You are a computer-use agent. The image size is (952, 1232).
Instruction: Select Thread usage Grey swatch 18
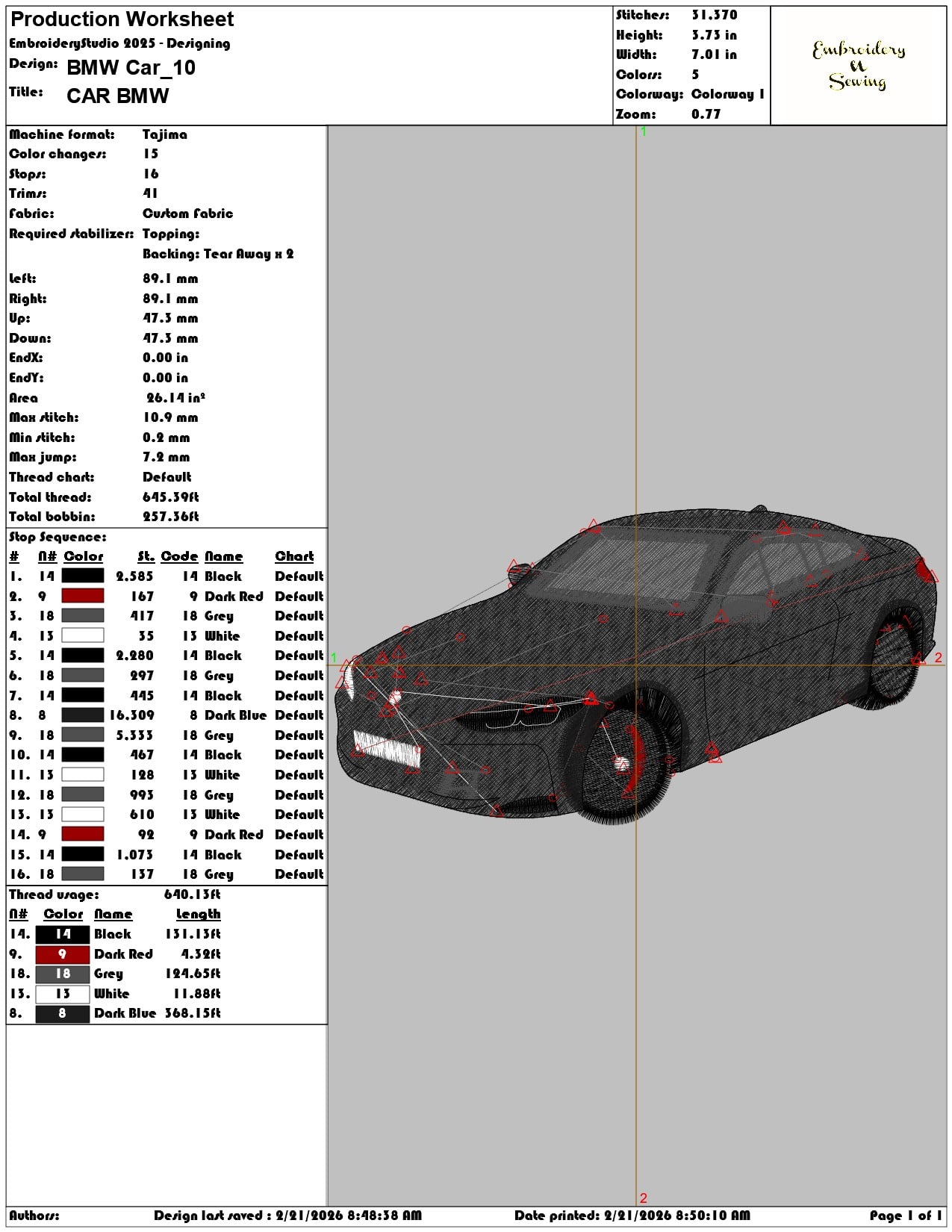tap(63, 973)
